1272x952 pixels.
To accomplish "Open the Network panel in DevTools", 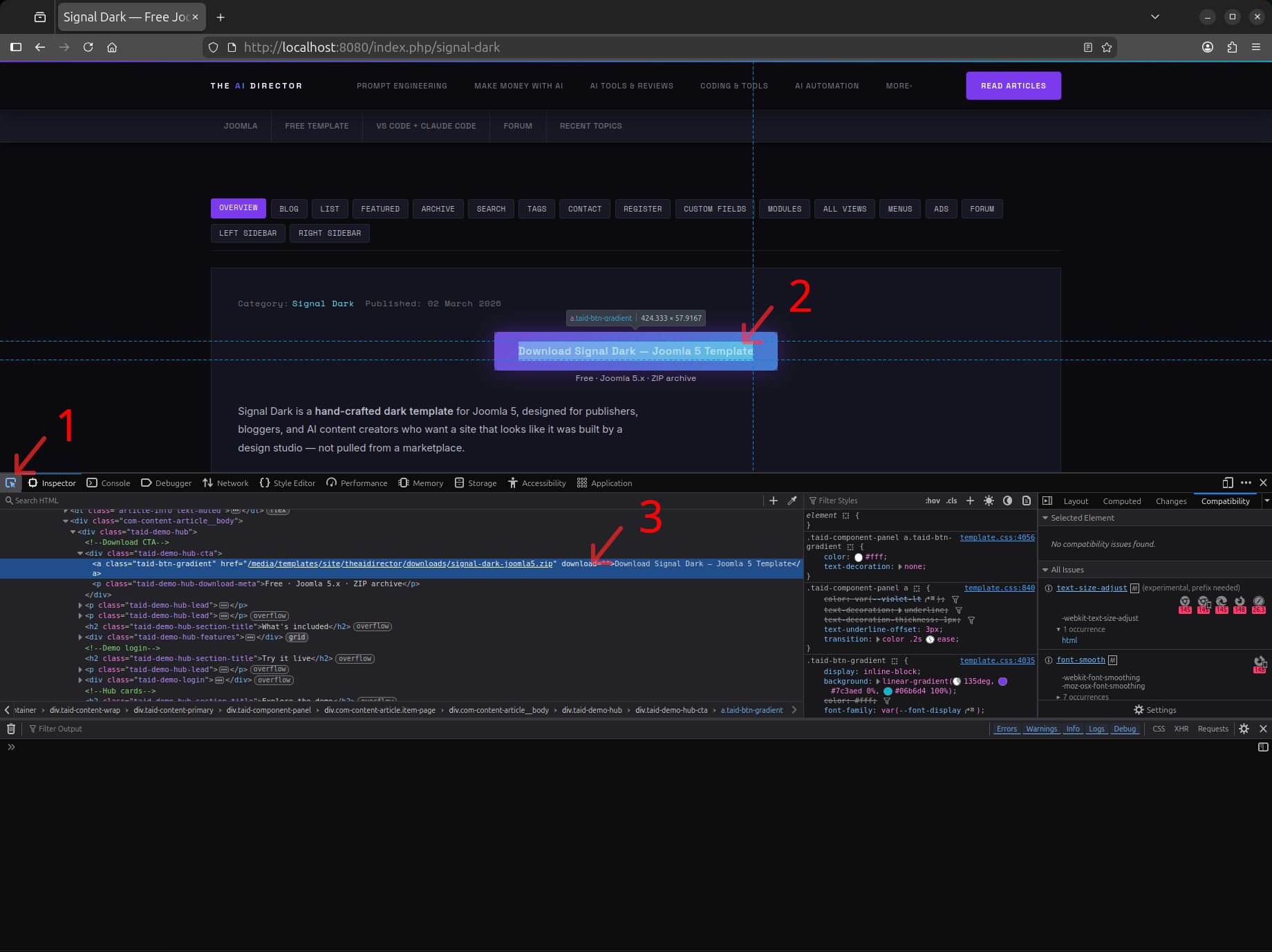I will click(225, 483).
